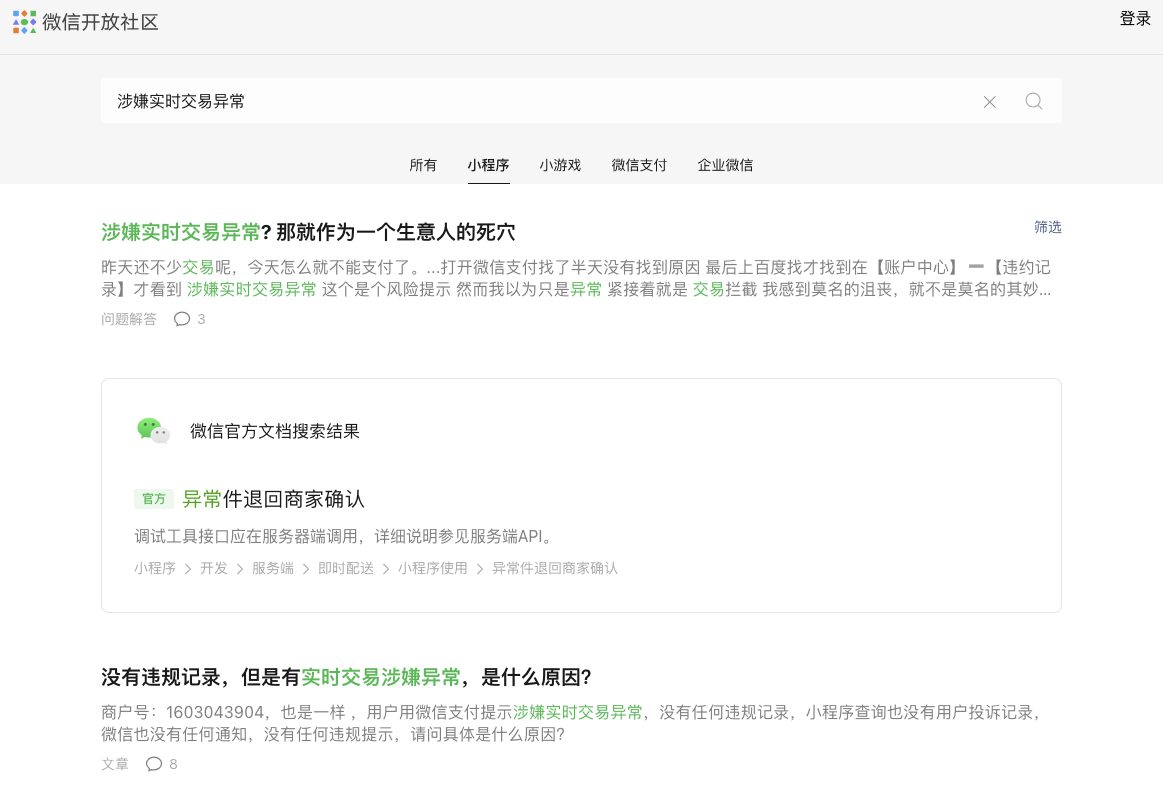Click the breadcrumb chevron between 服务端 and 即时配送
The height and width of the screenshot is (792, 1163).
[x=306, y=569]
